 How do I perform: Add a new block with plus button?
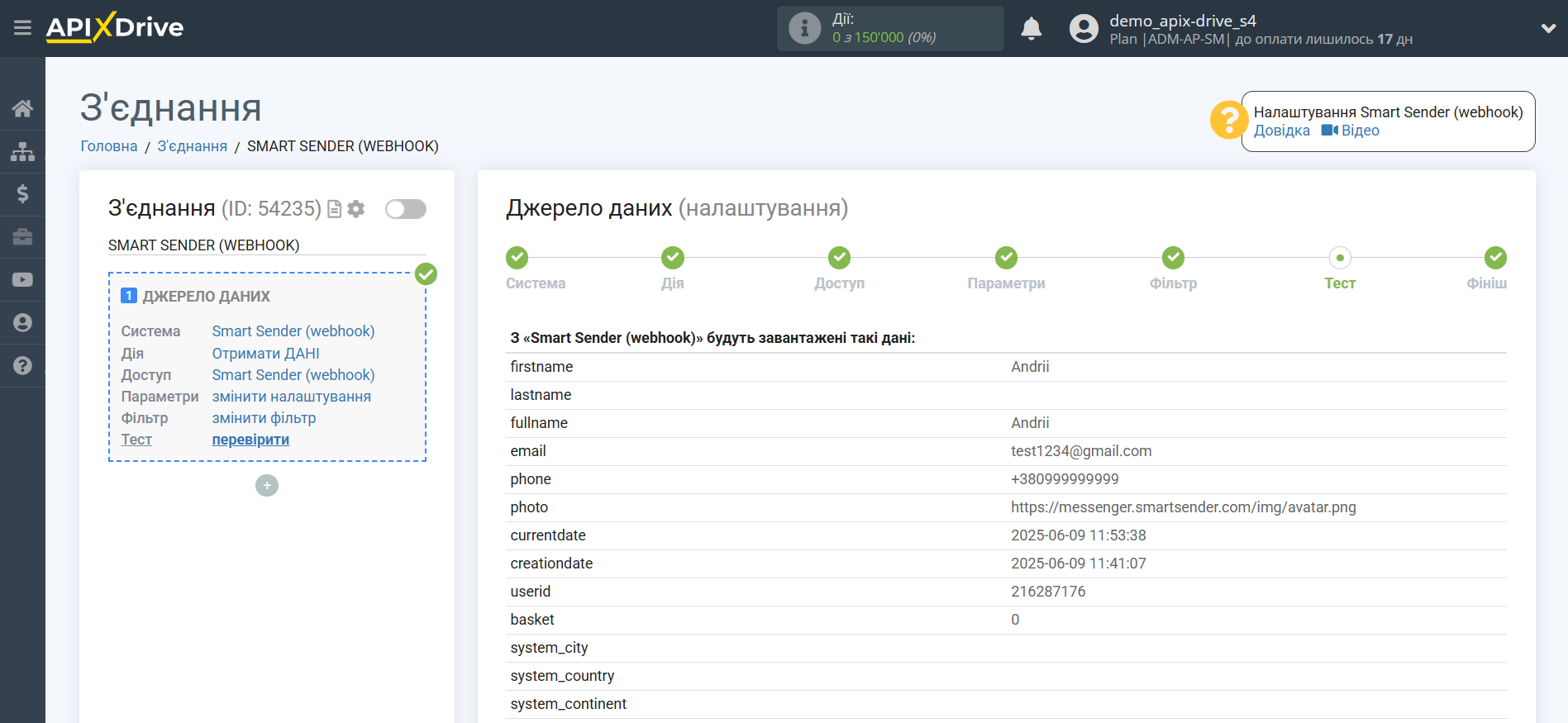[x=267, y=485]
